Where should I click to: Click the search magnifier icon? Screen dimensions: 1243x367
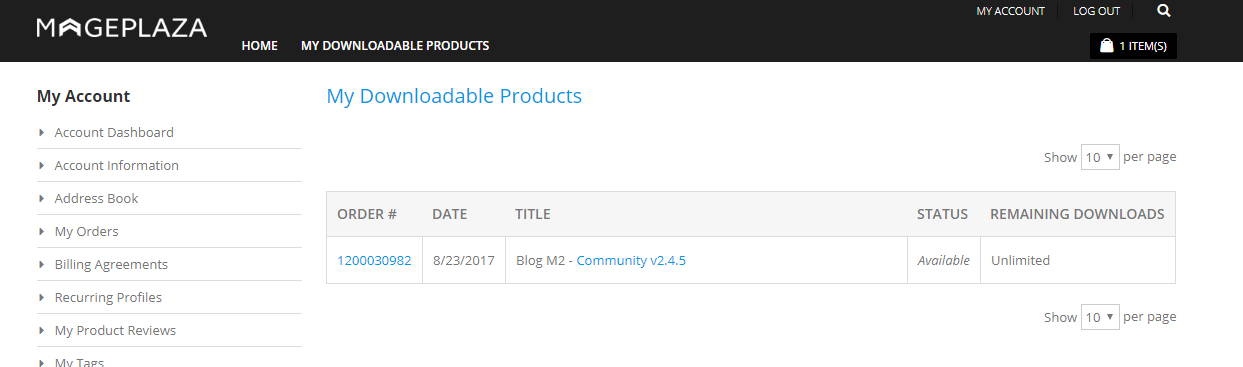point(1163,11)
